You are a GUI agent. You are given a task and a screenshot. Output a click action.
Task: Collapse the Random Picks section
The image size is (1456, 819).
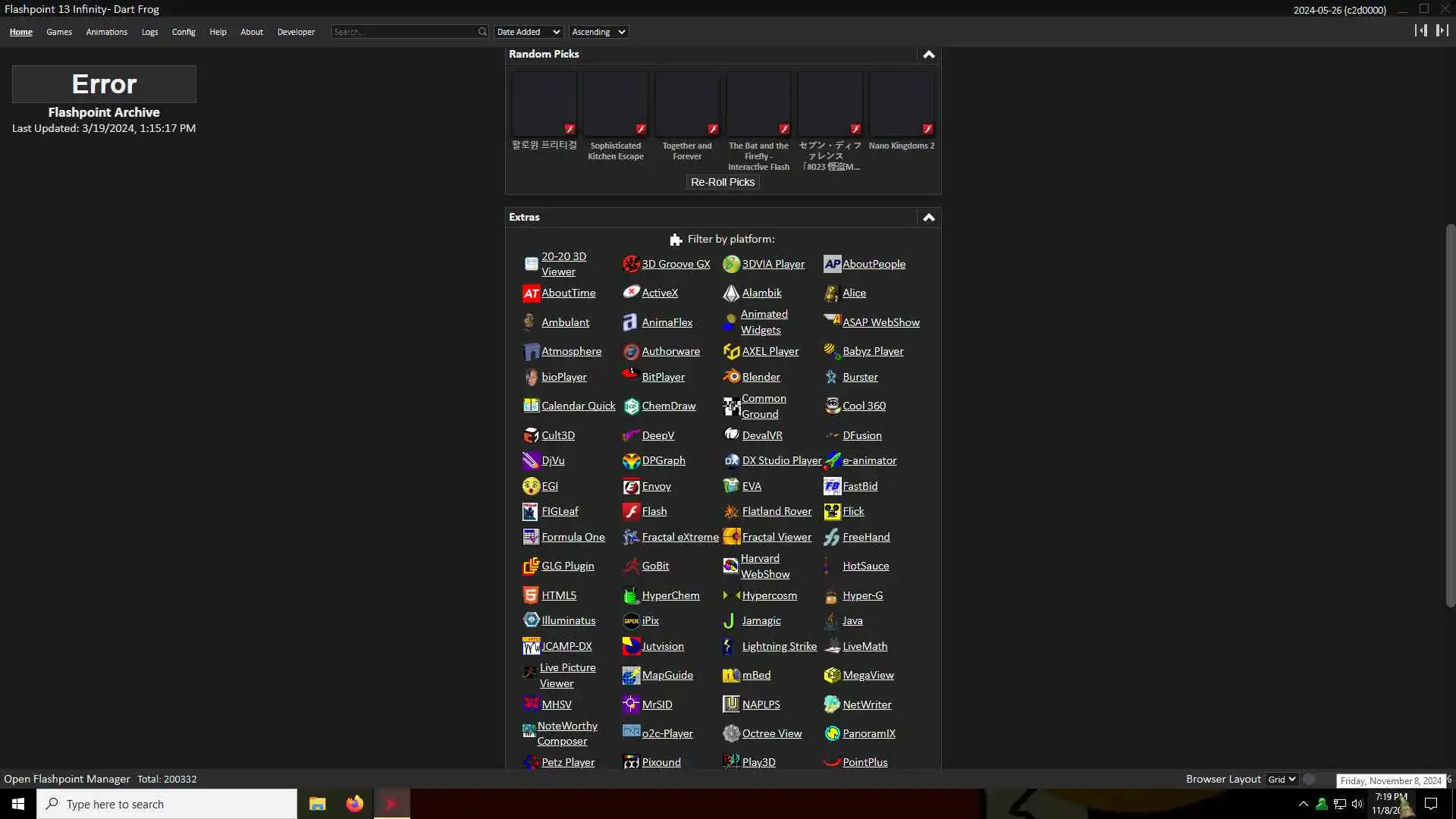coord(928,55)
